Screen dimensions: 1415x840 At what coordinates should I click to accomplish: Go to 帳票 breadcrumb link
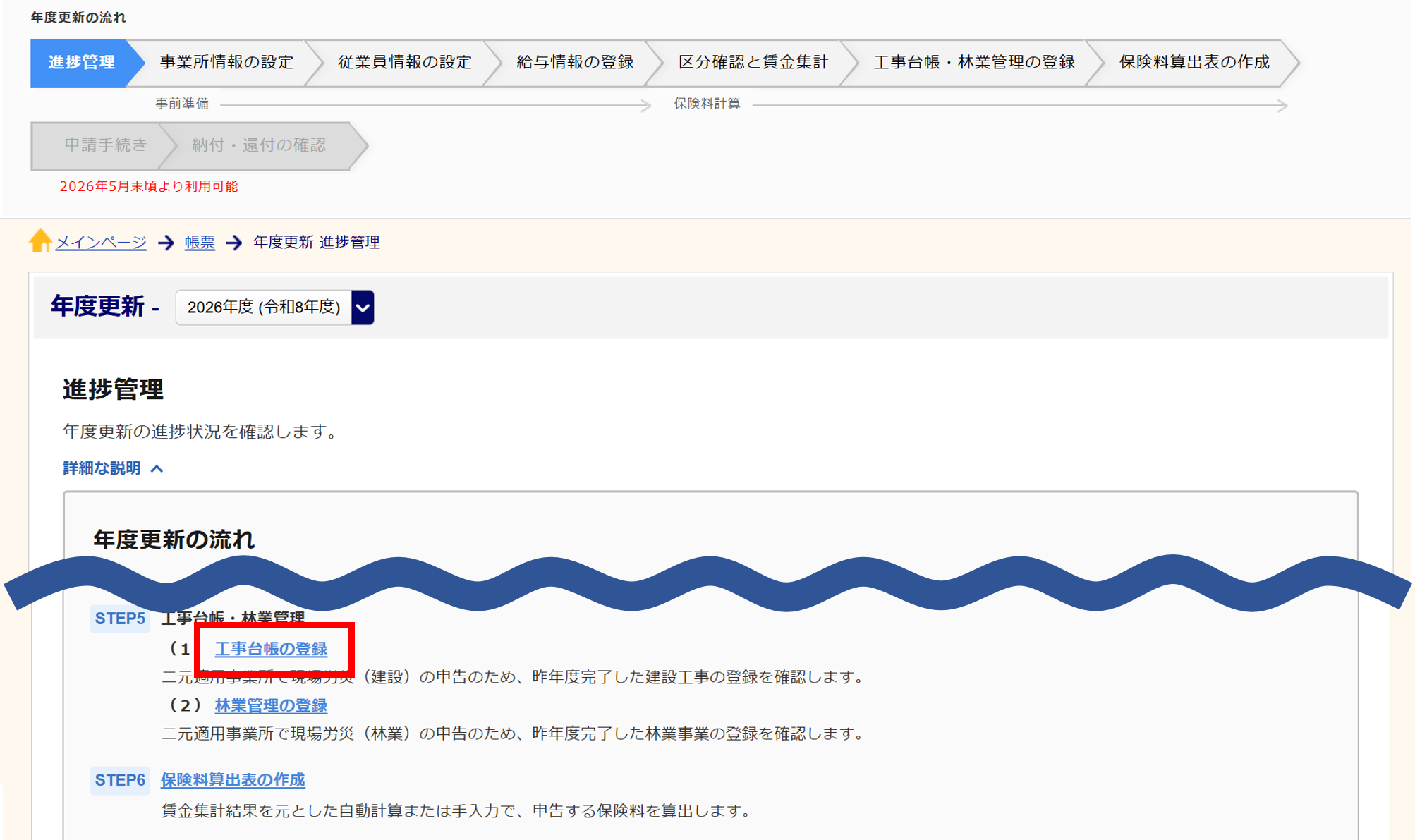pyautogui.click(x=200, y=243)
